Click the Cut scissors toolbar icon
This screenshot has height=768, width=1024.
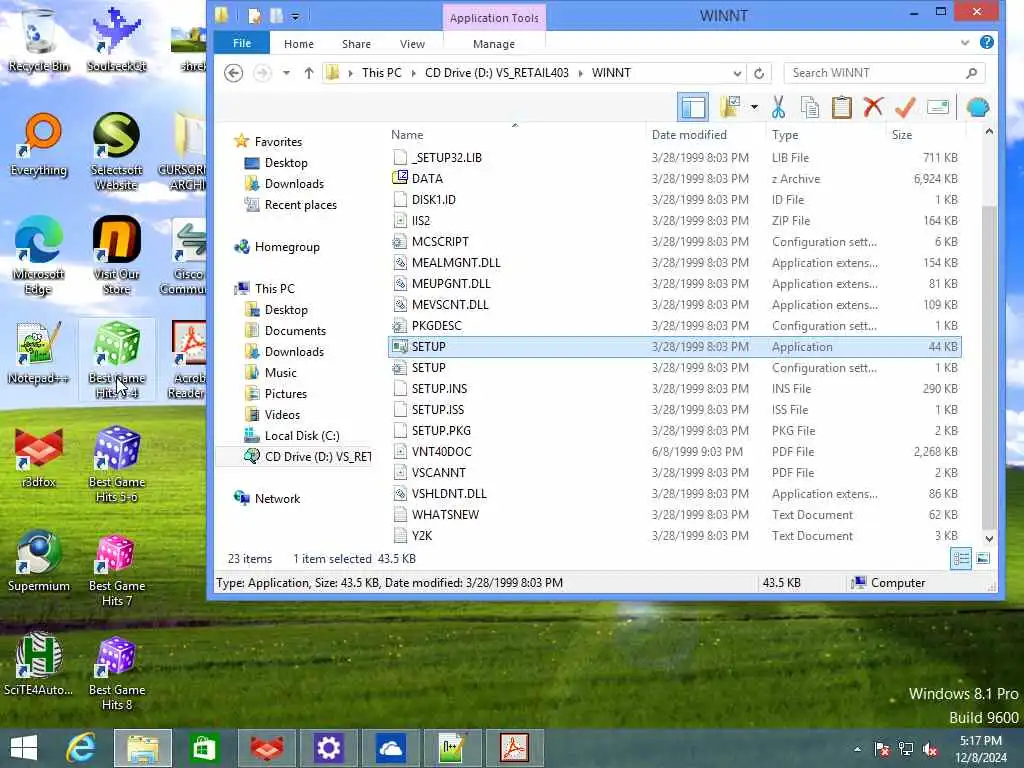click(x=778, y=107)
